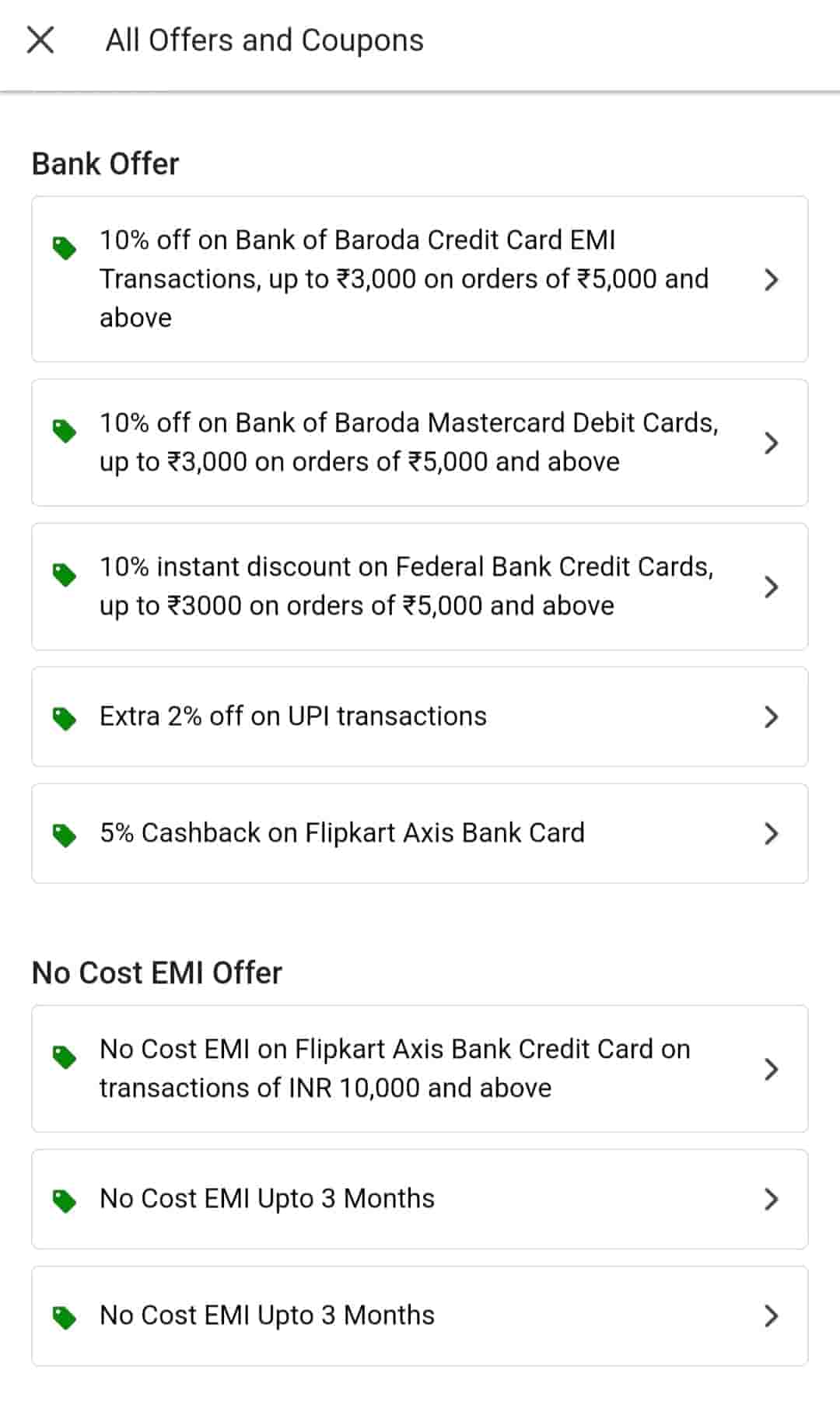The image size is (840, 1405).
Task: Click the All Offers and Coupons title
Action: coord(264,40)
